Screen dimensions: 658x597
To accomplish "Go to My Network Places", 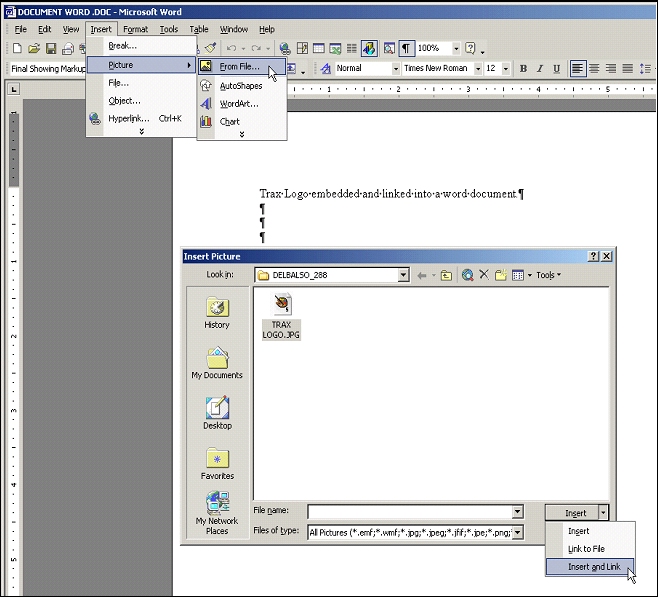I will click(217, 513).
